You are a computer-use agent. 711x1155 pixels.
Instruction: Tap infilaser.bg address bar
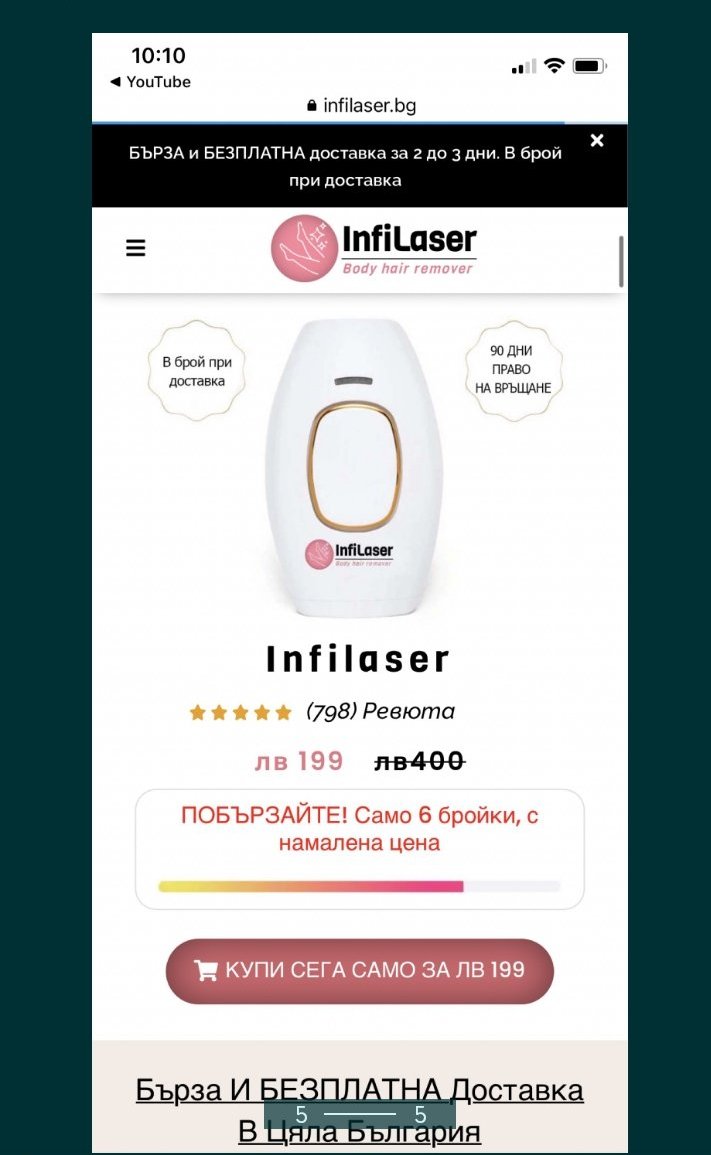pos(361,105)
